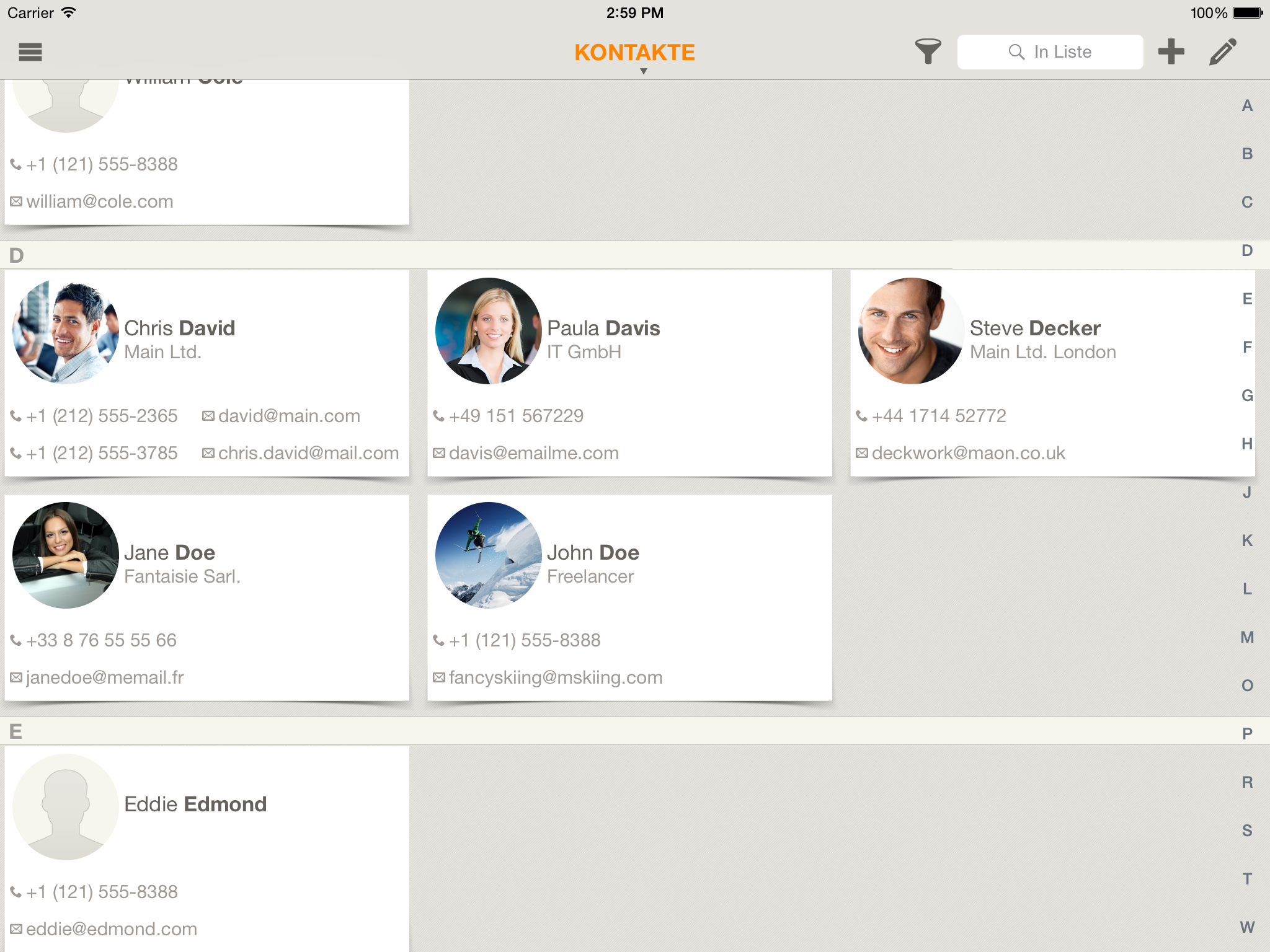This screenshot has height=952, width=1270.
Task: Jump to letter S in index
Action: [x=1247, y=831]
